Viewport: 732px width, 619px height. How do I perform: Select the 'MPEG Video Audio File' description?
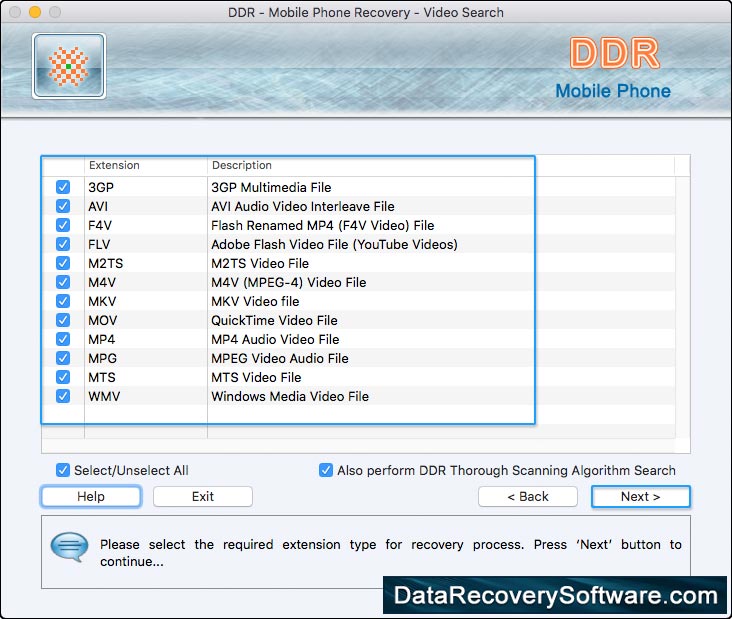point(280,358)
